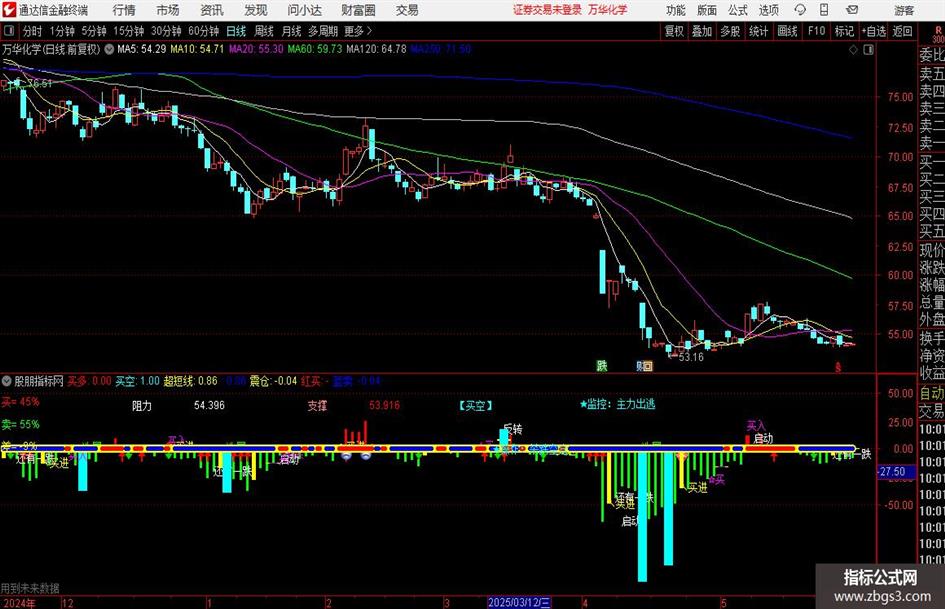Click the 53.16 low price label
Screen dimensions: 945x609
[x=691, y=357]
